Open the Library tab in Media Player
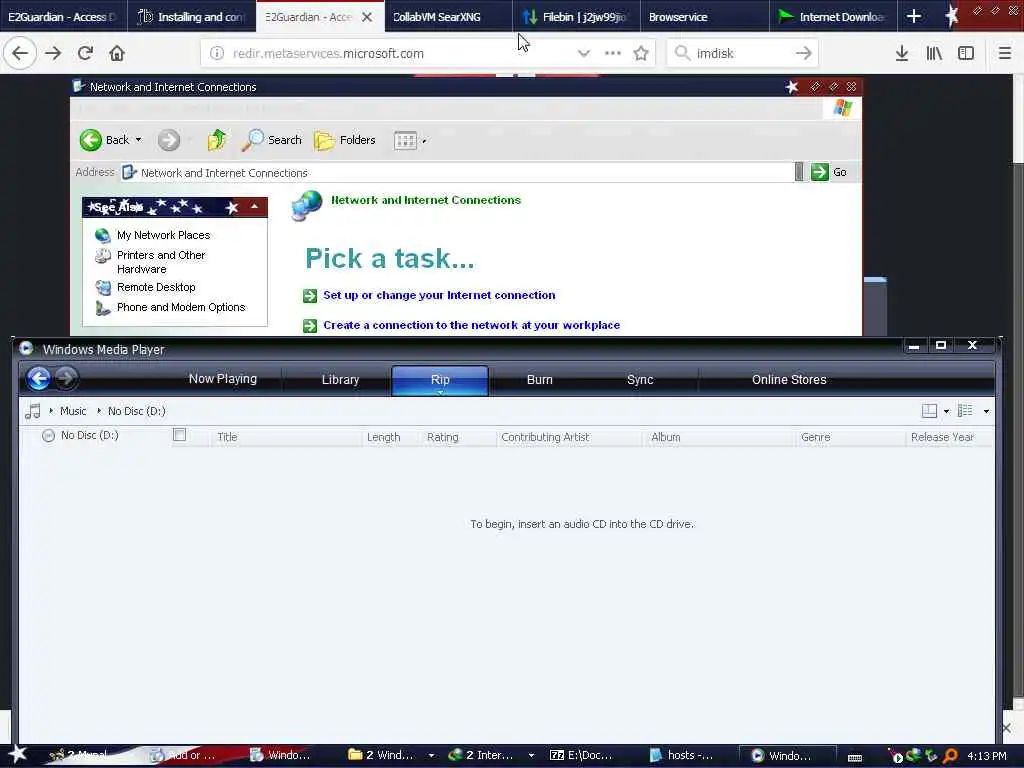Image resolution: width=1024 pixels, height=768 pixels. 340,379
